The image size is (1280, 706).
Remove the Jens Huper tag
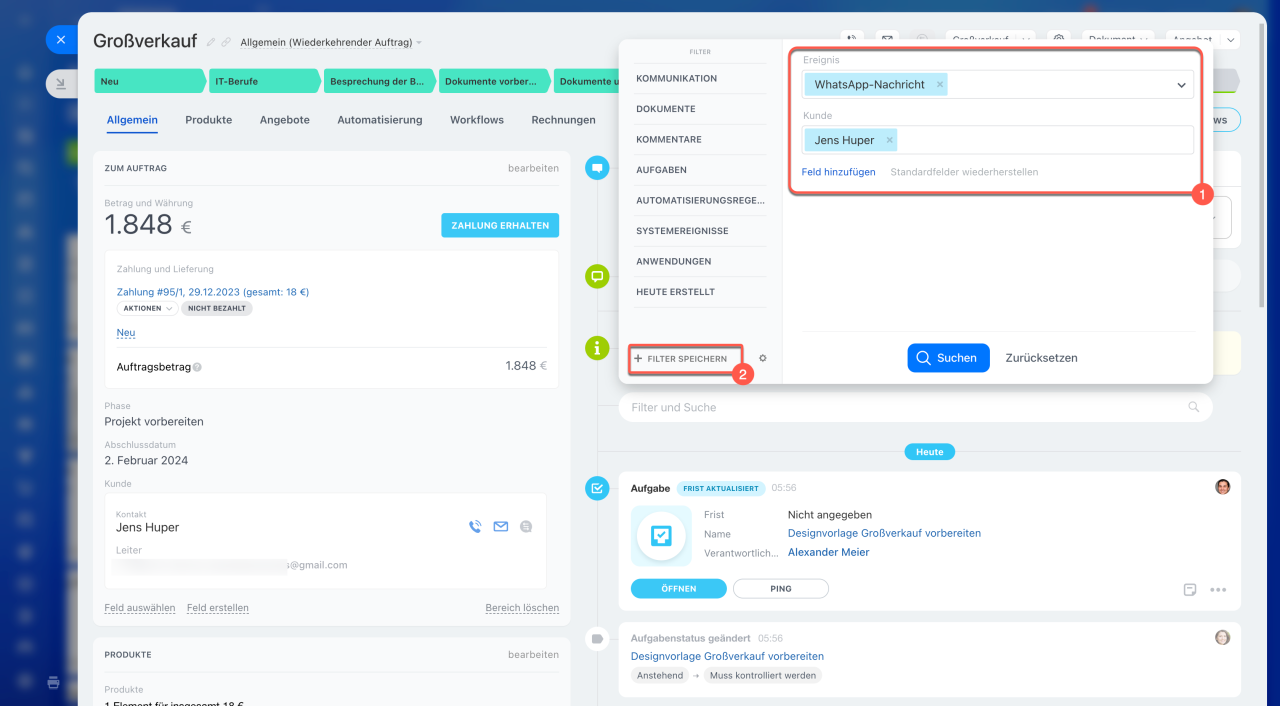(889, 140)
